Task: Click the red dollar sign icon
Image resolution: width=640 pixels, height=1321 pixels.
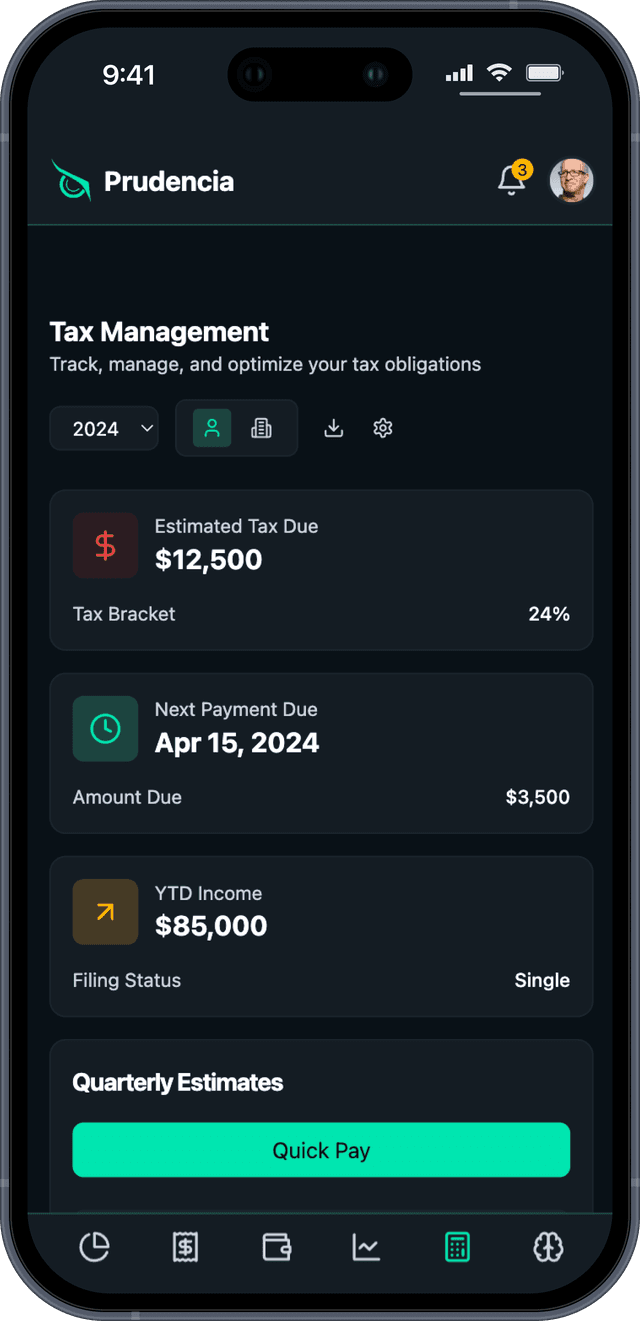Action: (x=105, y=545)
